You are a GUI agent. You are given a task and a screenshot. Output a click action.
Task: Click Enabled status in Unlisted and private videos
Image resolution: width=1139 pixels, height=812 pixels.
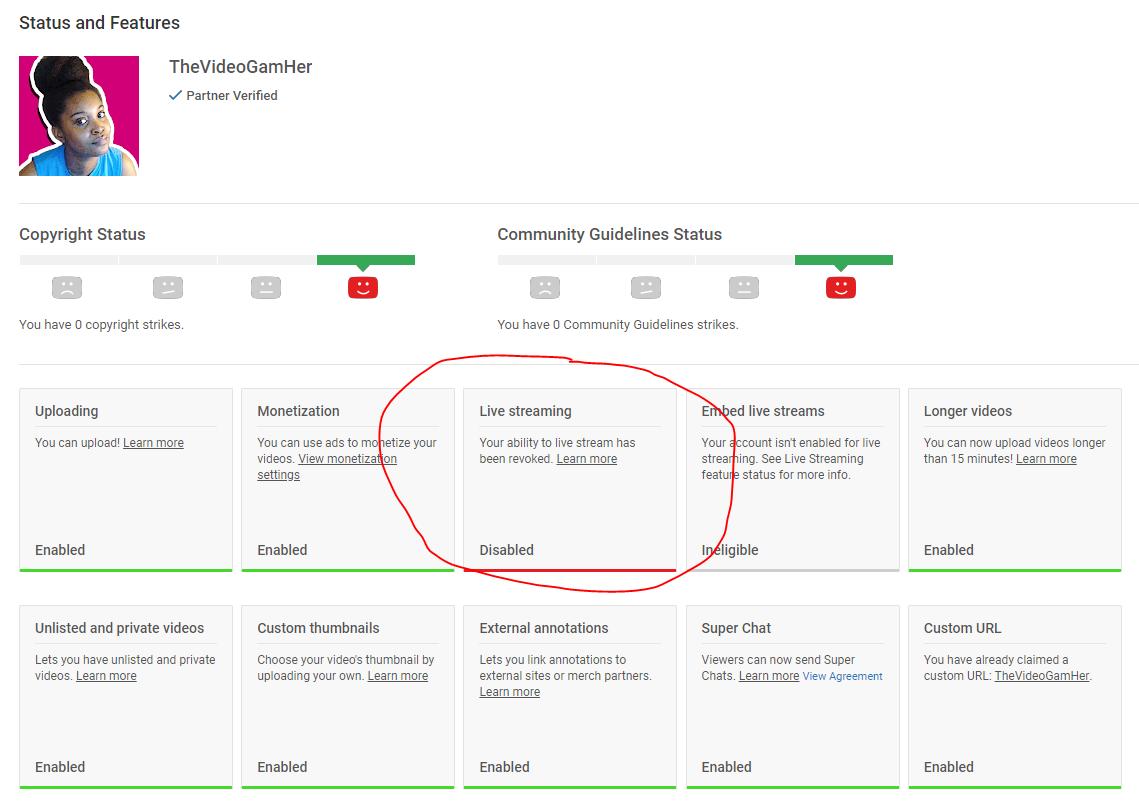[x=60, y=768]
